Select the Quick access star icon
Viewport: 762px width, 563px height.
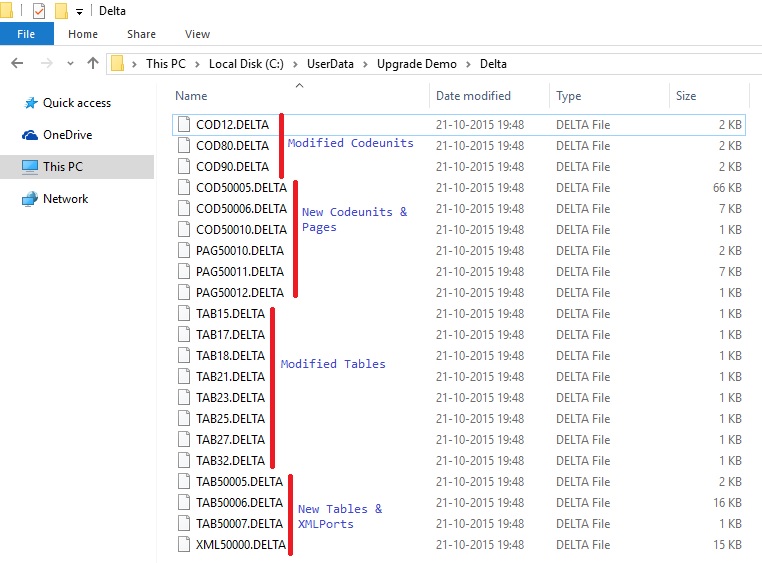(29, 103)
